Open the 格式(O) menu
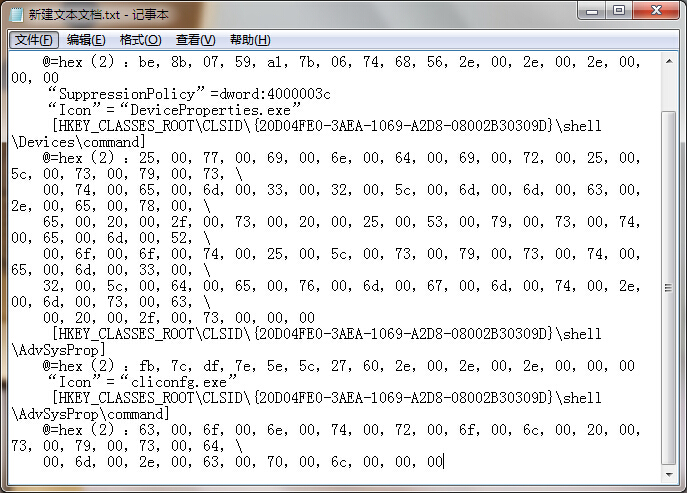687x493 pixels. (x=140, y=40)
